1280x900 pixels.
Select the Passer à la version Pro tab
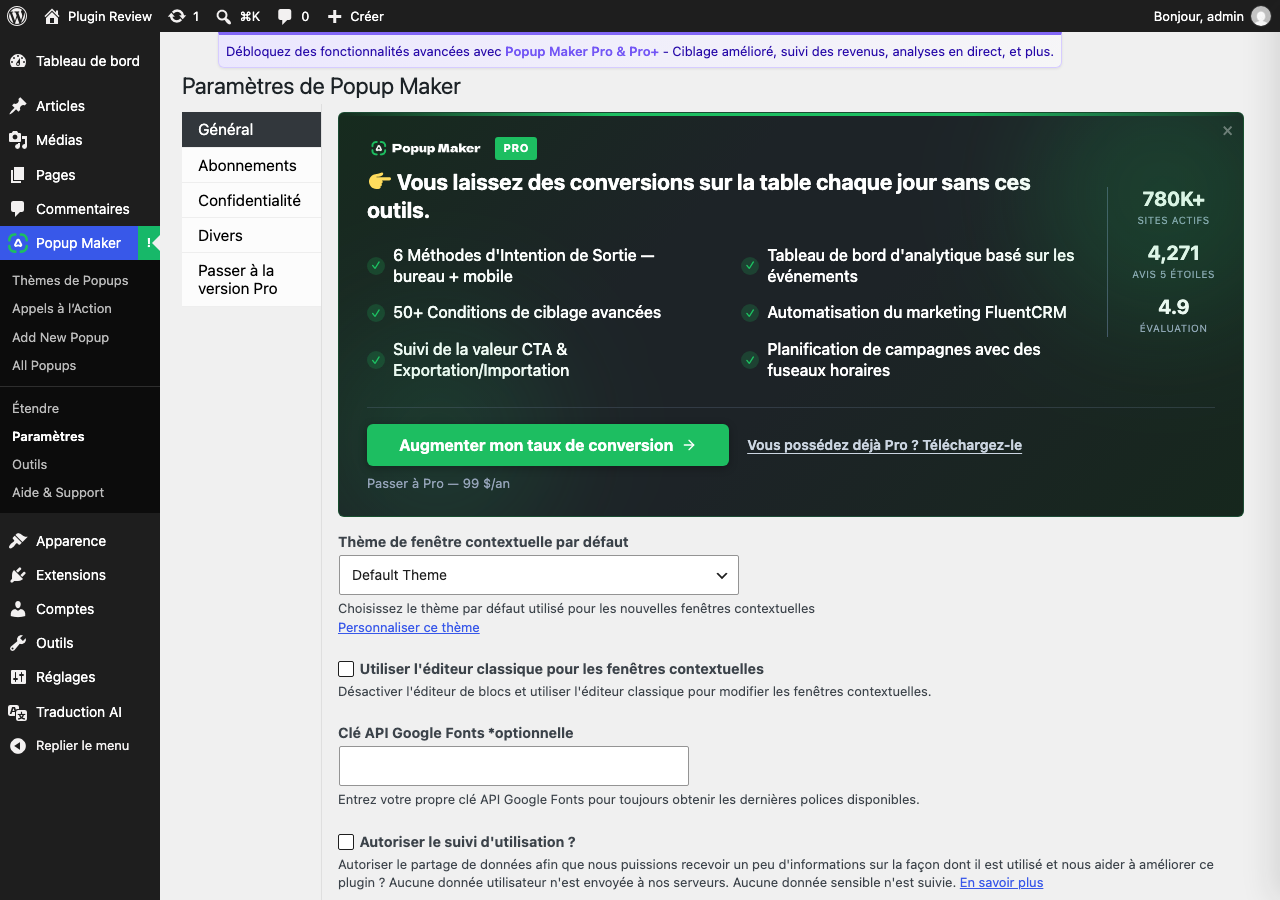251,280
